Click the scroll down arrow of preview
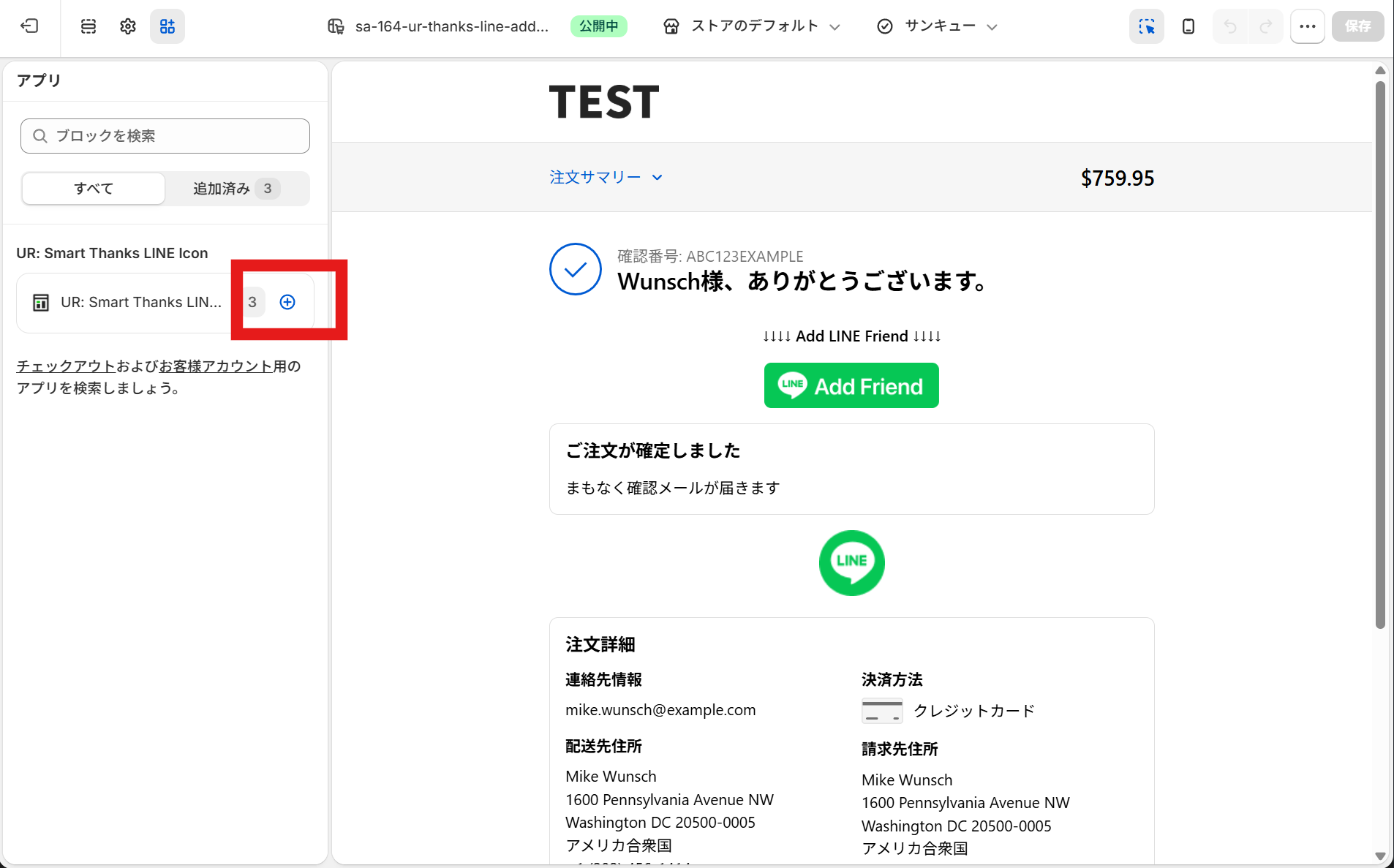 tap(1380, 856)
